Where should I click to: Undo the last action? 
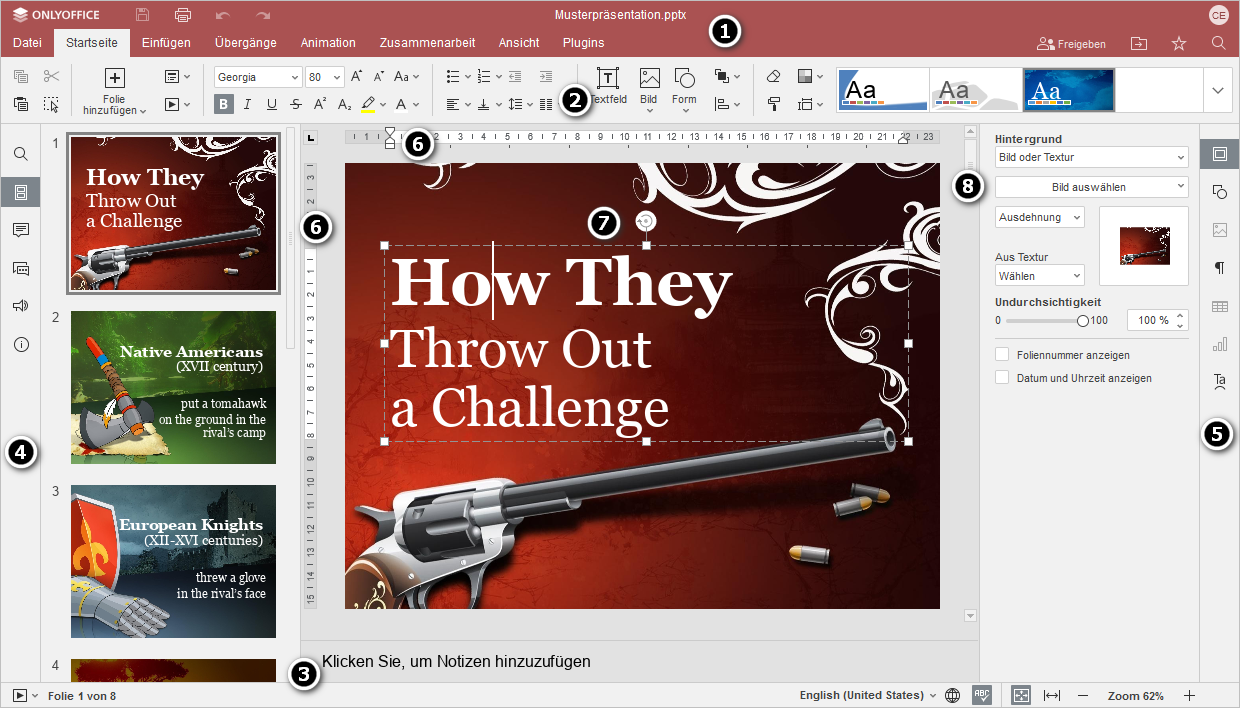[223, 15]
